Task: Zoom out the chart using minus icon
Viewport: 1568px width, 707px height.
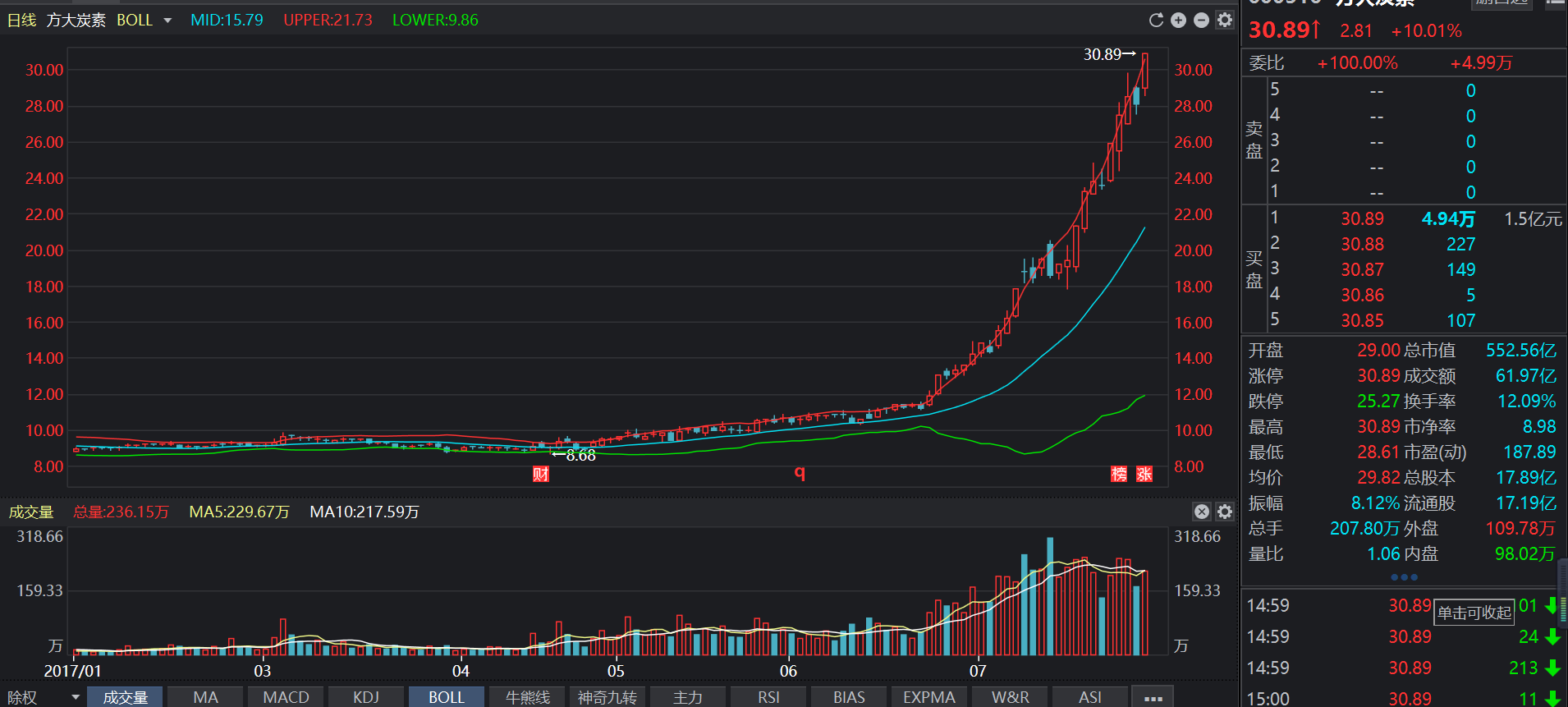Action: [x=1201, y=21]
